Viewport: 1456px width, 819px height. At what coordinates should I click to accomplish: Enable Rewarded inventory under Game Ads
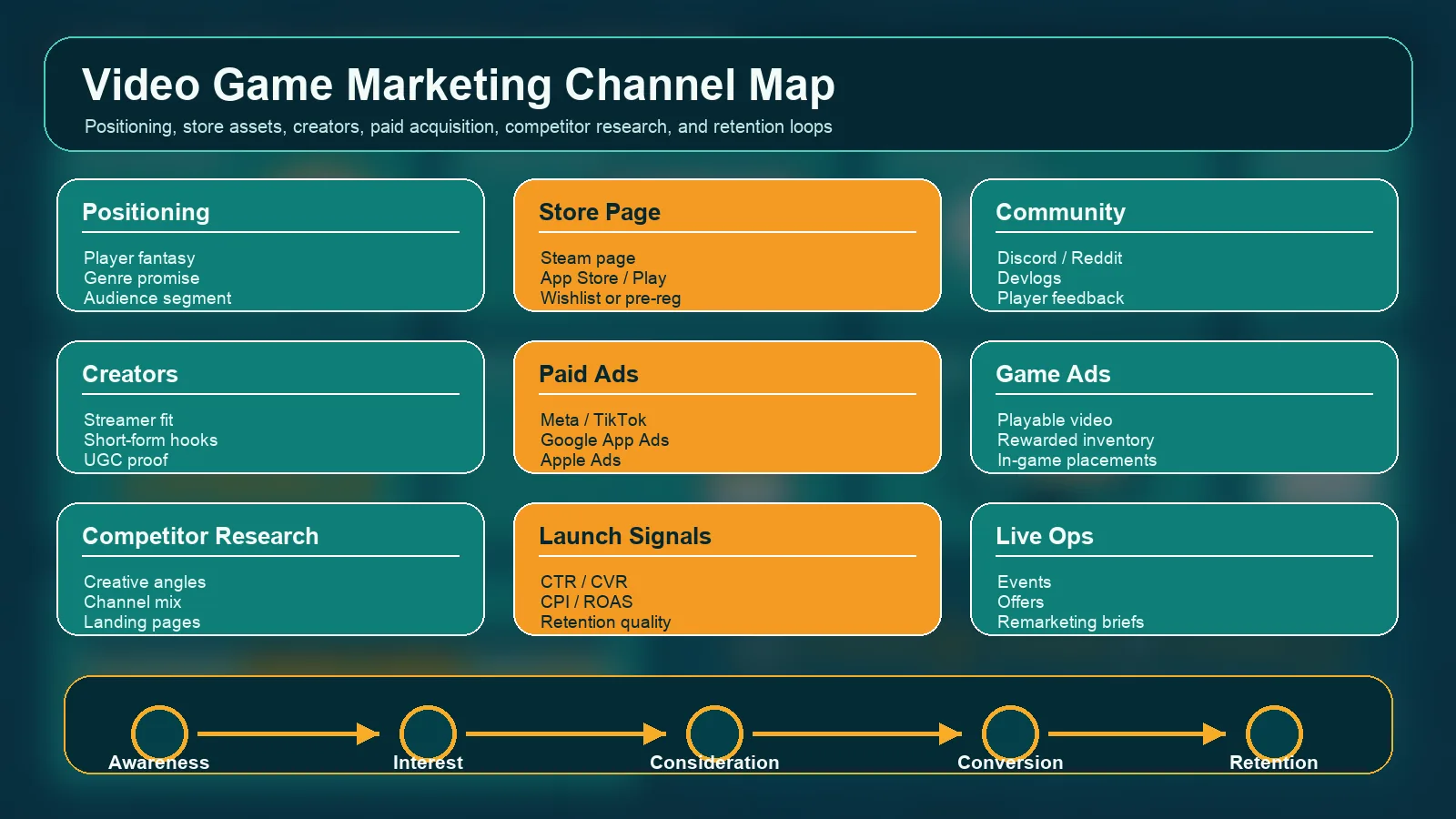pyautogui.click(x=1076, y=440)
